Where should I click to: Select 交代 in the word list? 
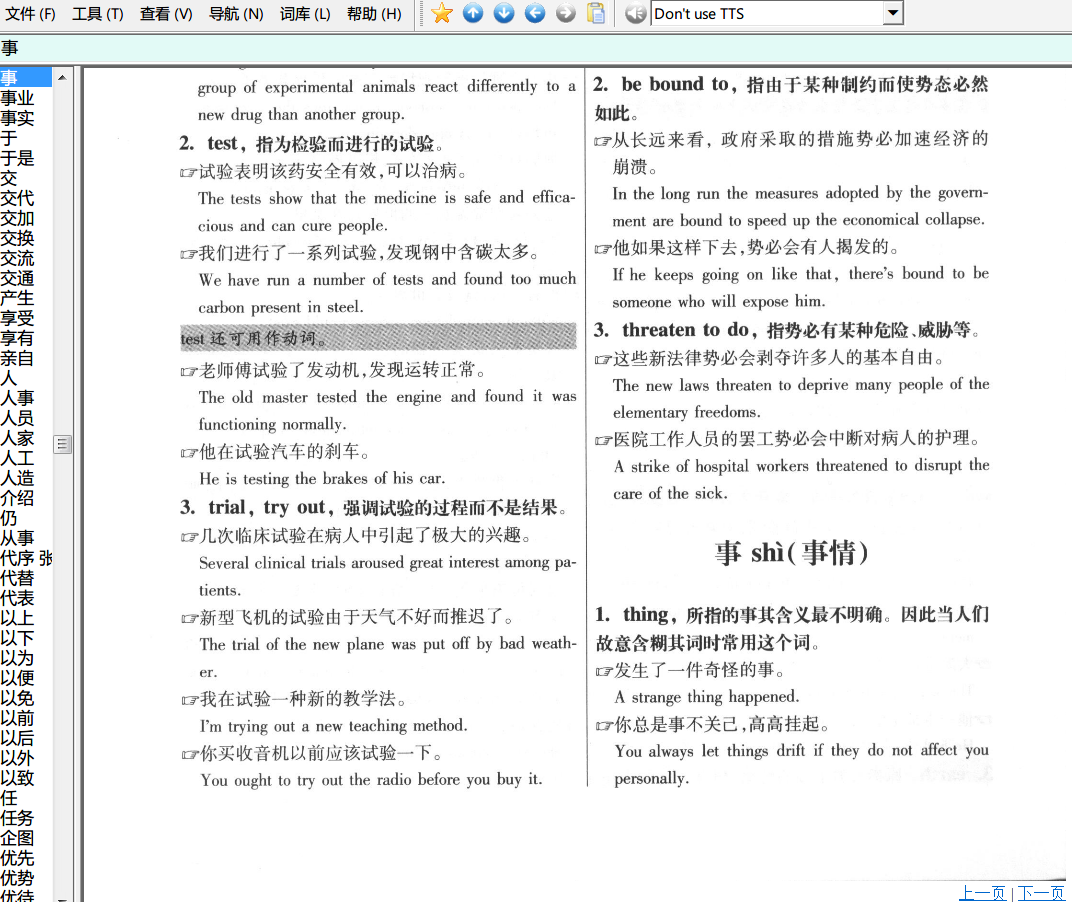click(17, 198)
